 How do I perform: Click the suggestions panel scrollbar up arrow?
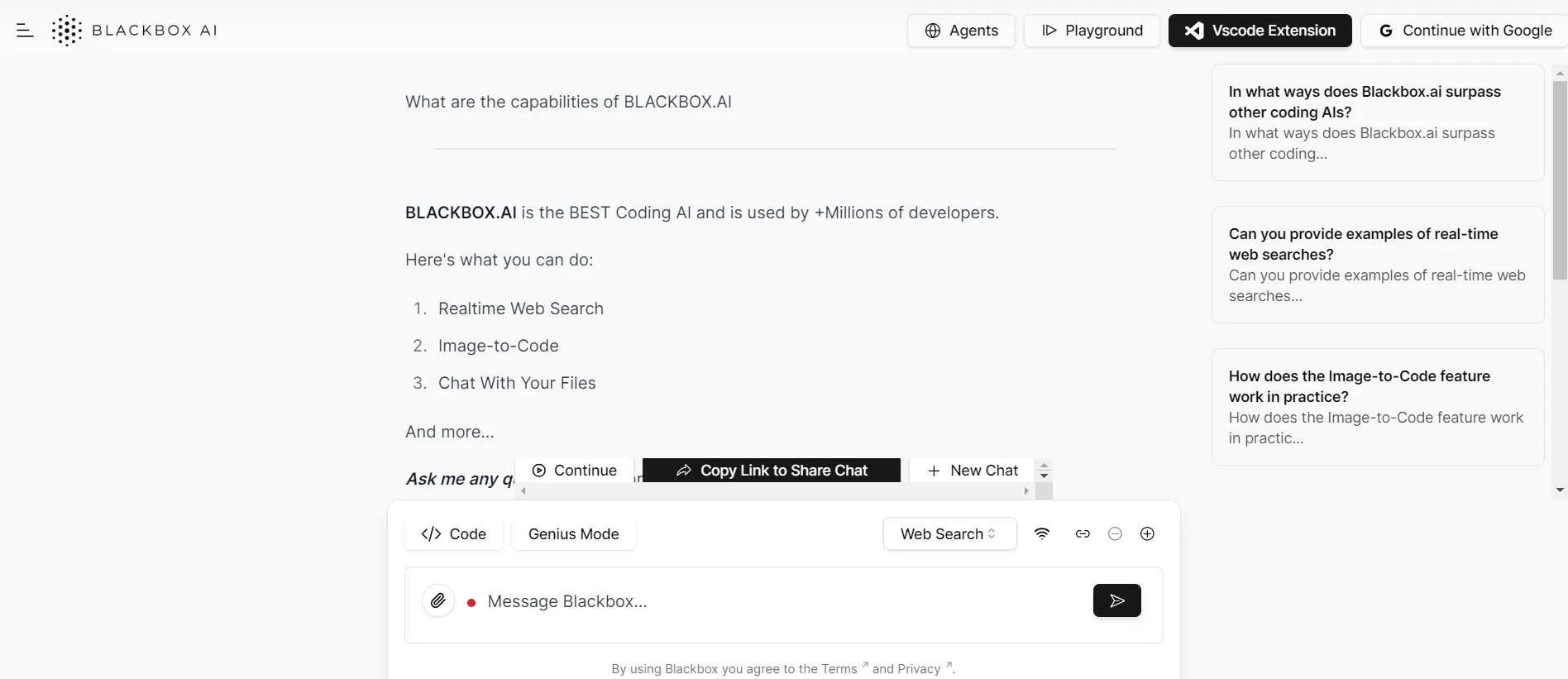point(1560,74)
